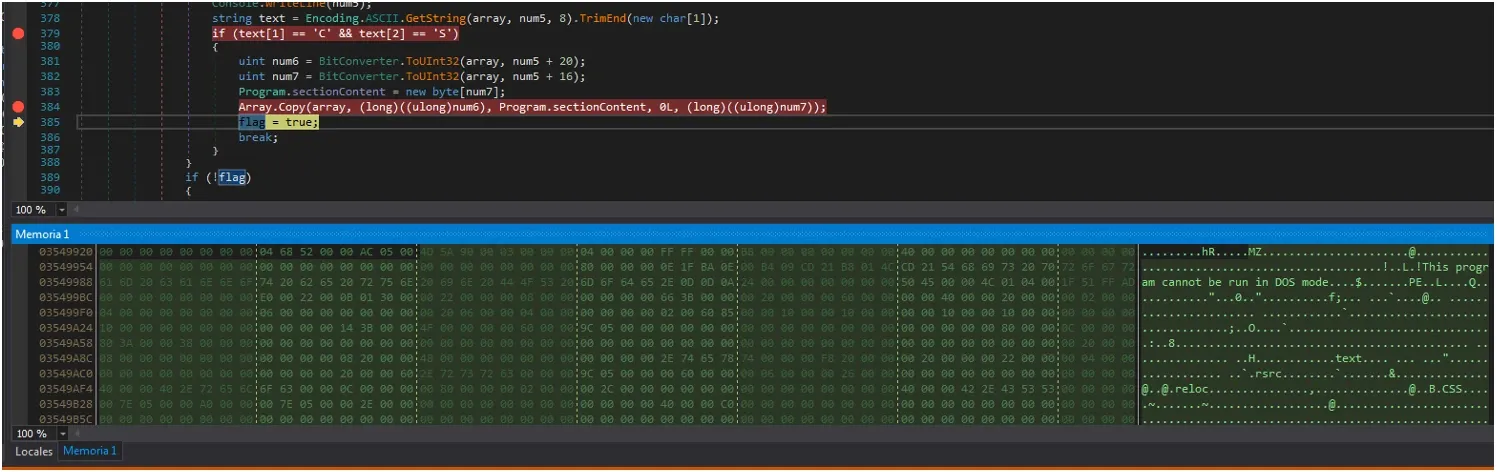Click ASCII text 'am cannot be run in DOS mode'
The width and height of the screenshot is (1497, 472).
click(1237, 282)
